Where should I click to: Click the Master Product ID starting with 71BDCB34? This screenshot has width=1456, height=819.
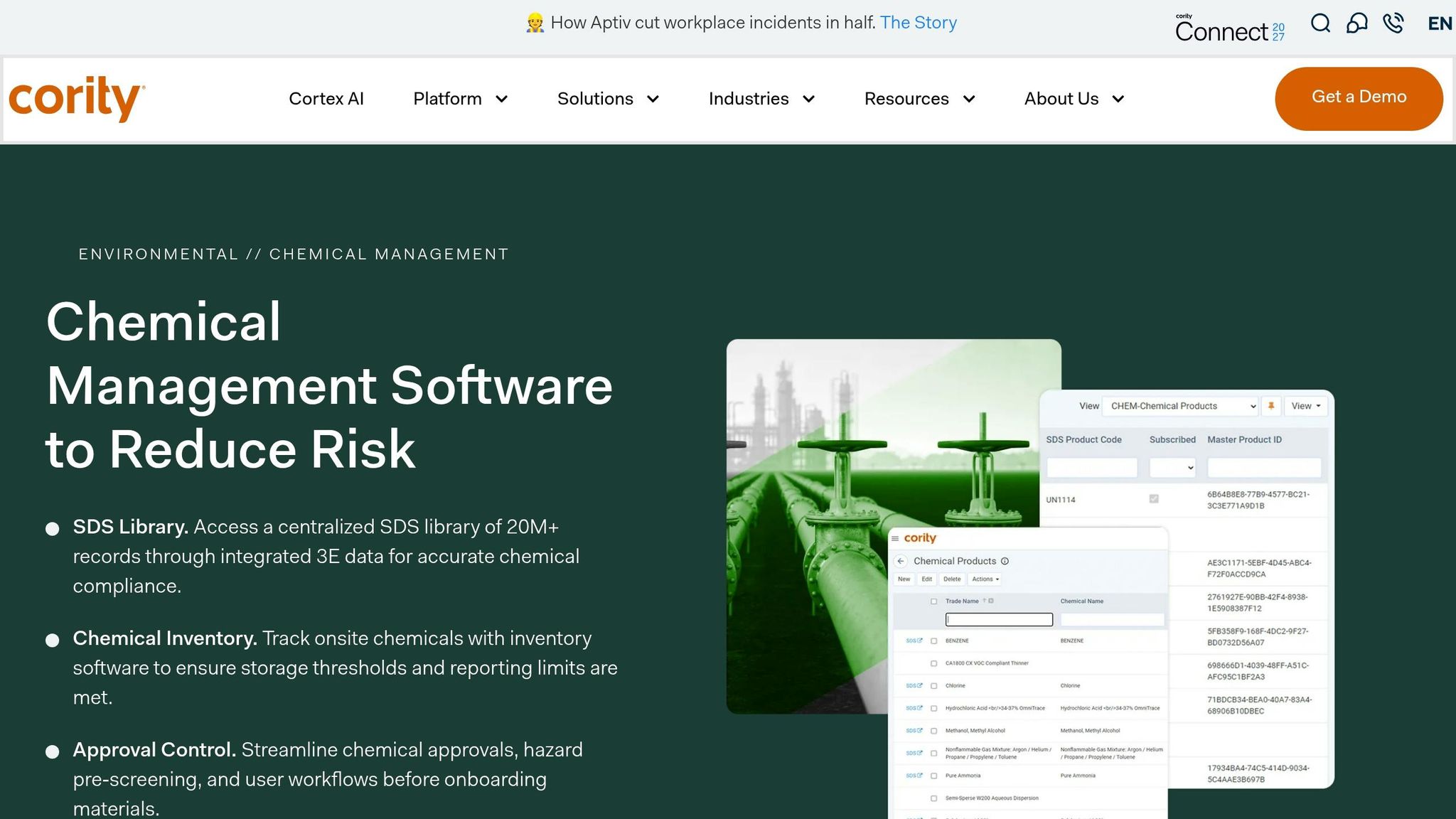[x=1259, y=705]
